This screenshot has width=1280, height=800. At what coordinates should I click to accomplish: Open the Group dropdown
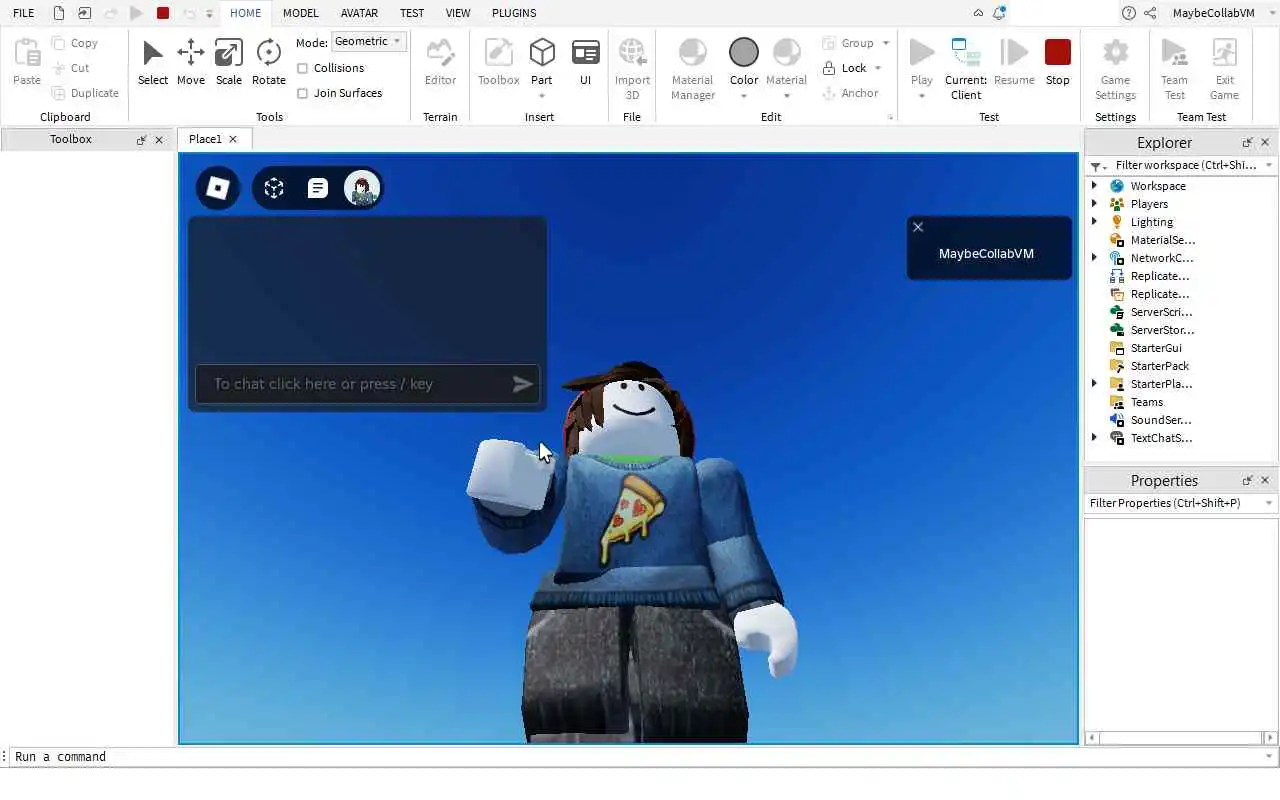(886, 43)
